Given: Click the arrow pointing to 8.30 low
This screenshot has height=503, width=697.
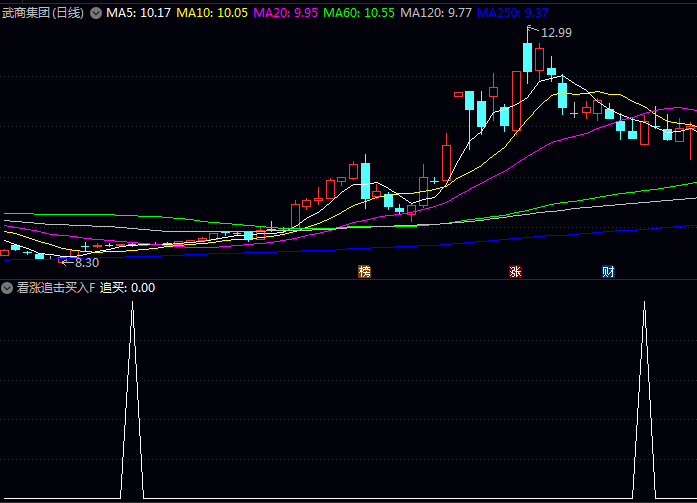Looking at the screenshot, I should (x=66, y=262).
